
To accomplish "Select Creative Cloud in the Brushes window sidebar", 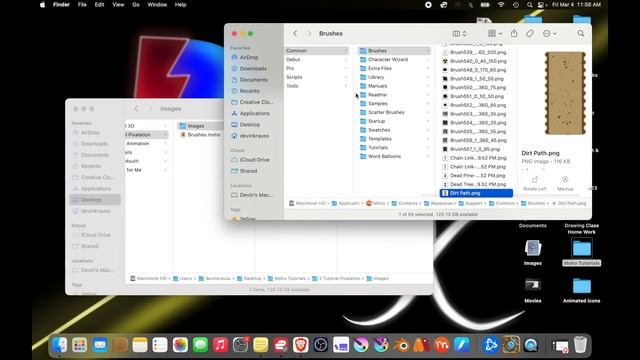I will (x=256, y=102).
